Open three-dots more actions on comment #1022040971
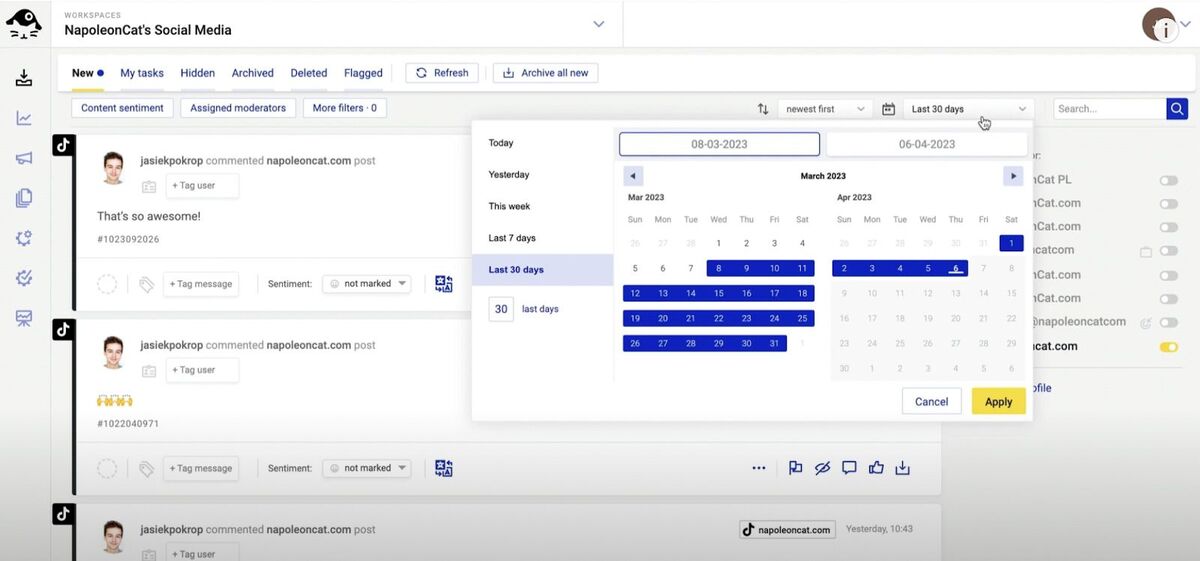Screen dimensions: 1200x561 pos(759,468)
